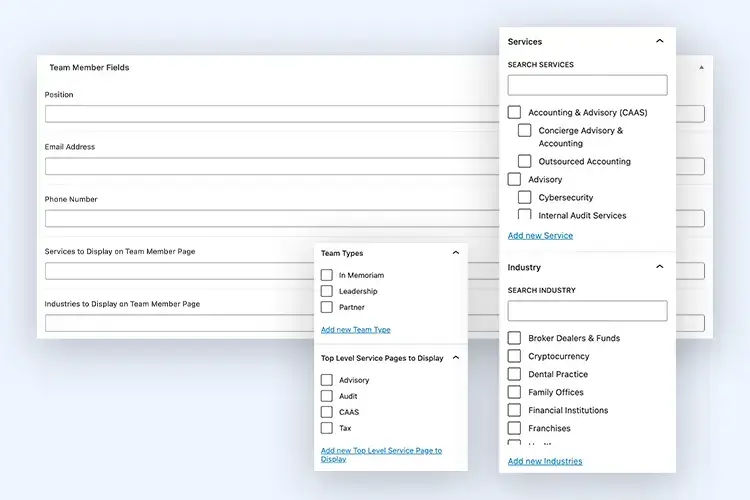Collapse the Services panel chevron

659,42
